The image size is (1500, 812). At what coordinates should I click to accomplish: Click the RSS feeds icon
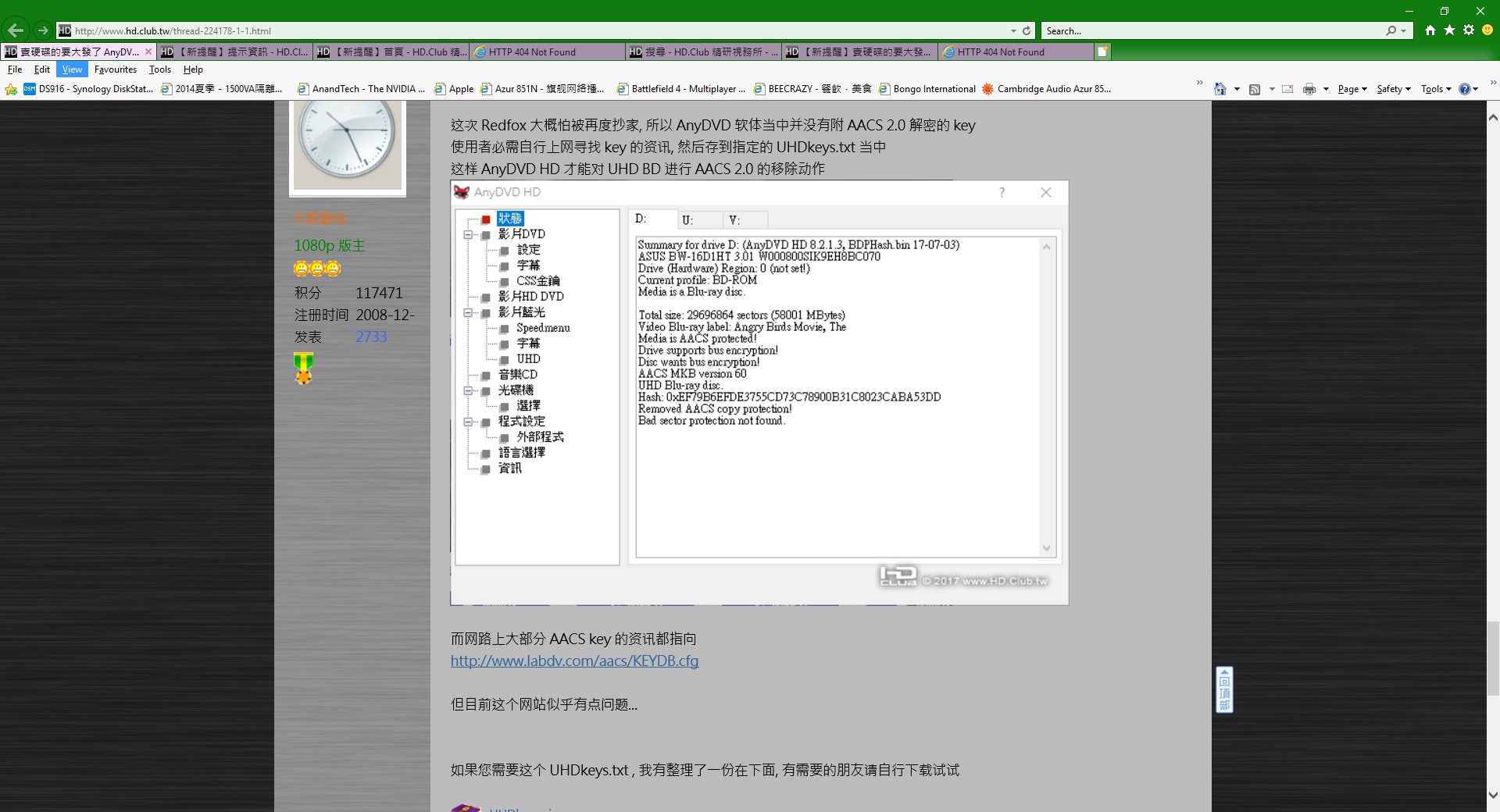pyautogui.click(x=1255, y=89)
